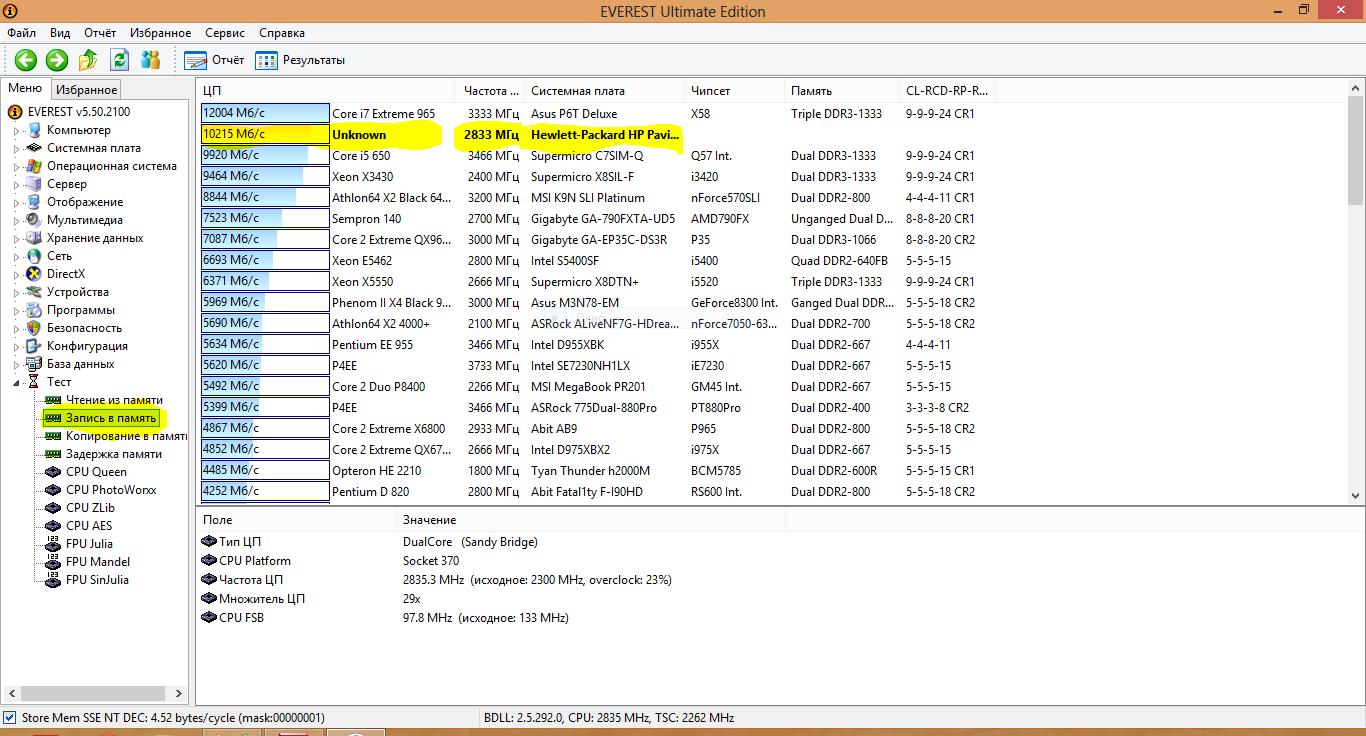Screen dimensions: 1366x736
Task: Open the Файл menu
Action: point(21,33)
